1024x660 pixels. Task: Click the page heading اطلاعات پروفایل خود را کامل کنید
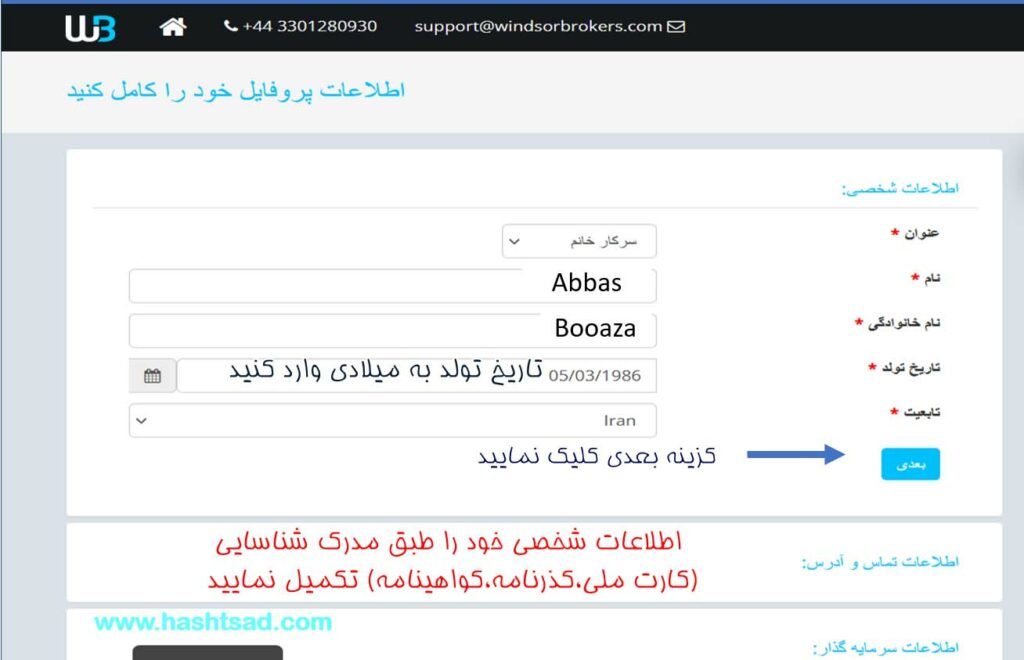[x=236, y=90]
